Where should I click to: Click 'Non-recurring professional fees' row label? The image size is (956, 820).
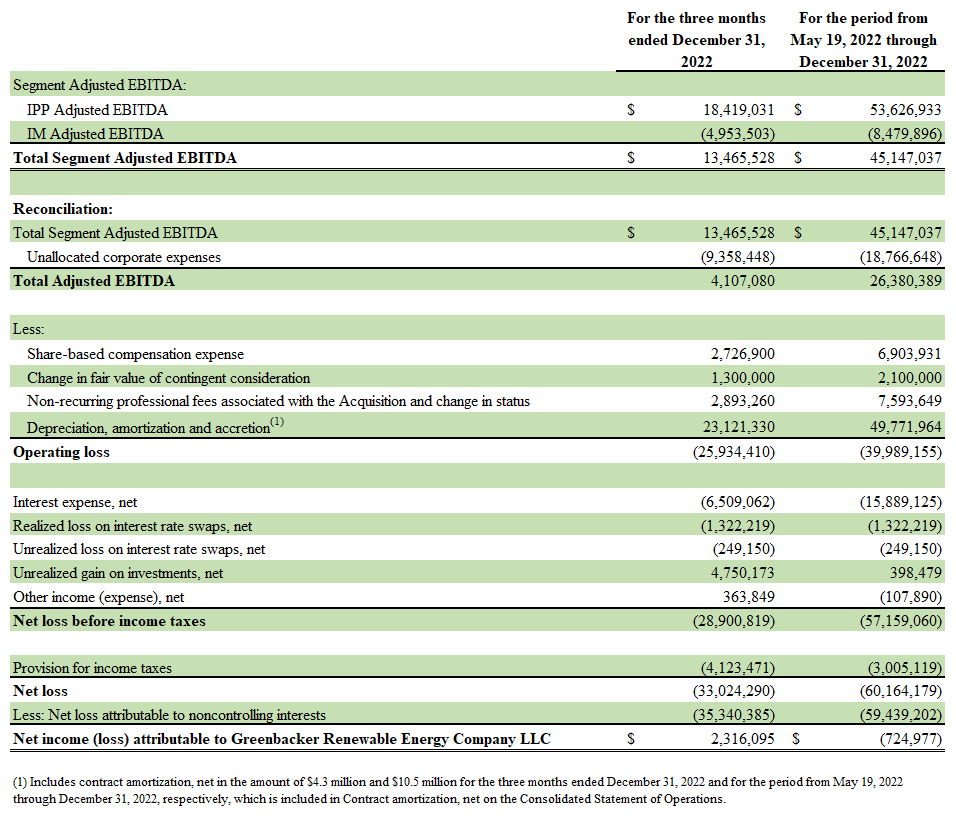(x=278, y=401)
